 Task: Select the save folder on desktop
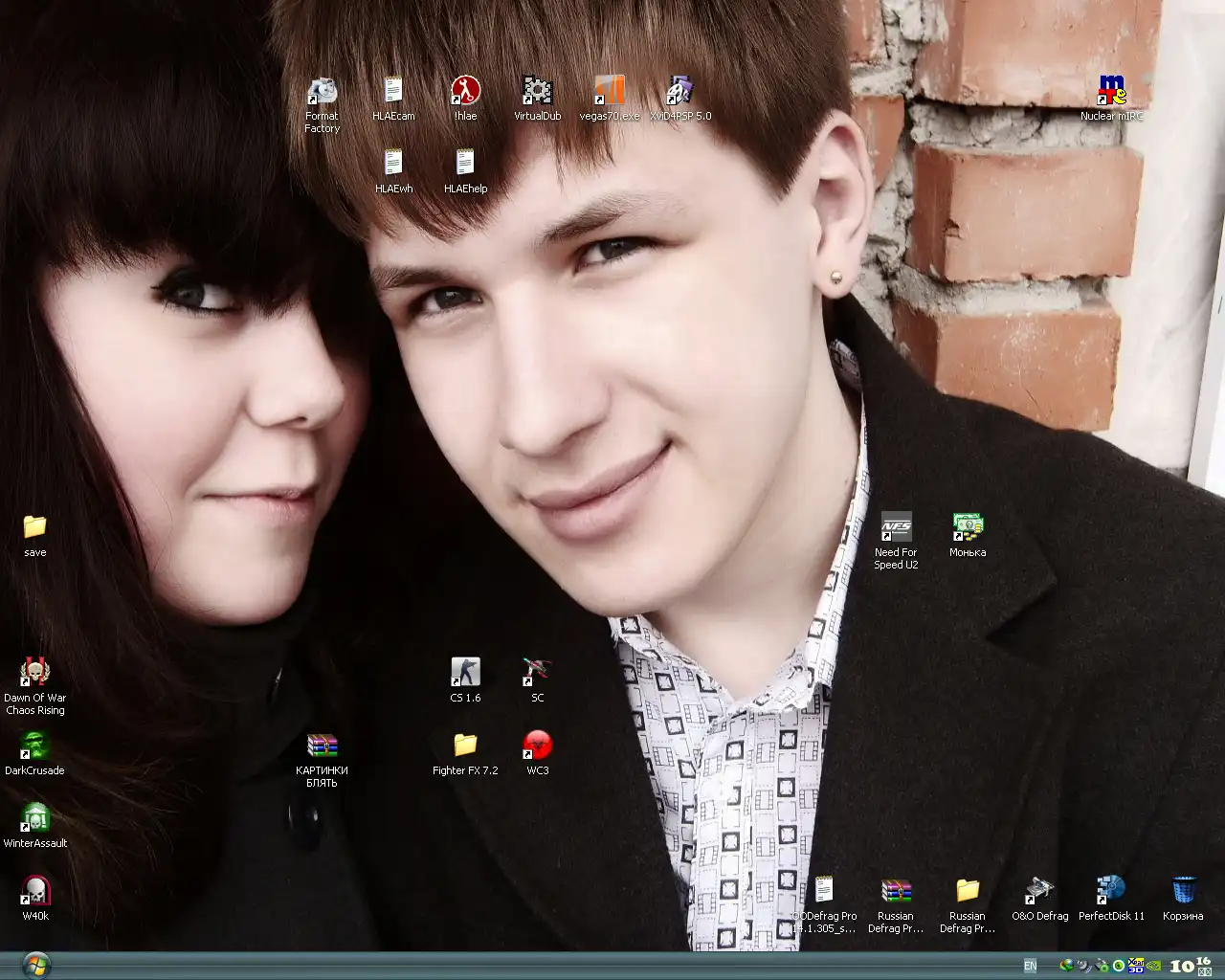(x=35, y=527)
